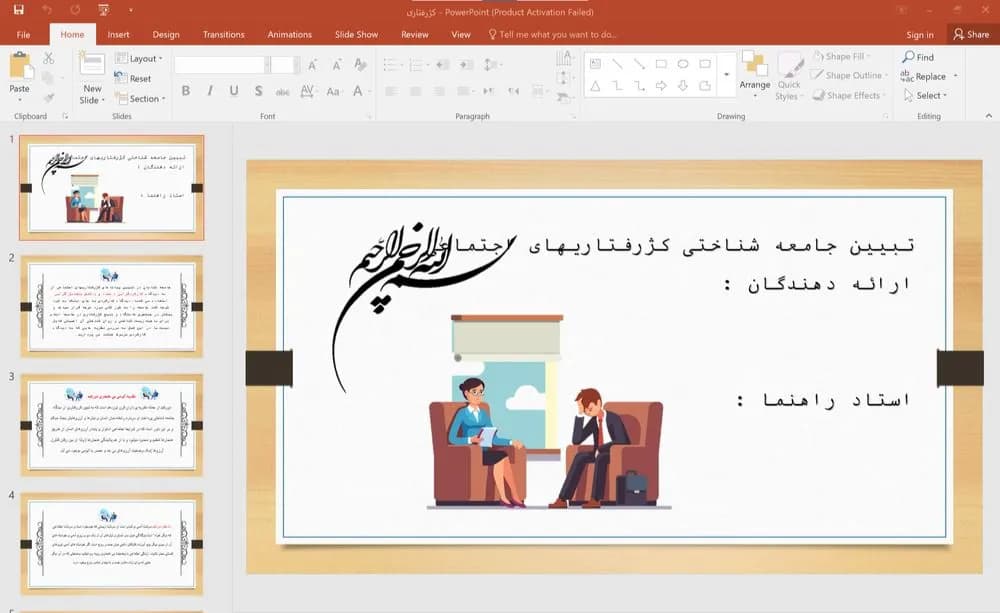Viewport: 1000px width, 613px height.
Task: Open the Line Spacing dropdown
Action: click(492, 65)
